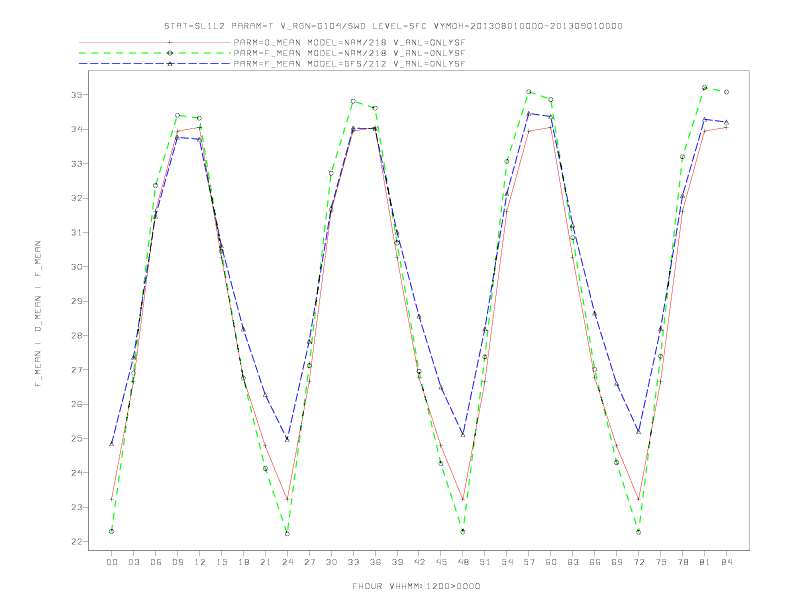Click x-axis tick label 30
Image resolution: width=792 pixels, height=612 pixels.
coord(331,562)
